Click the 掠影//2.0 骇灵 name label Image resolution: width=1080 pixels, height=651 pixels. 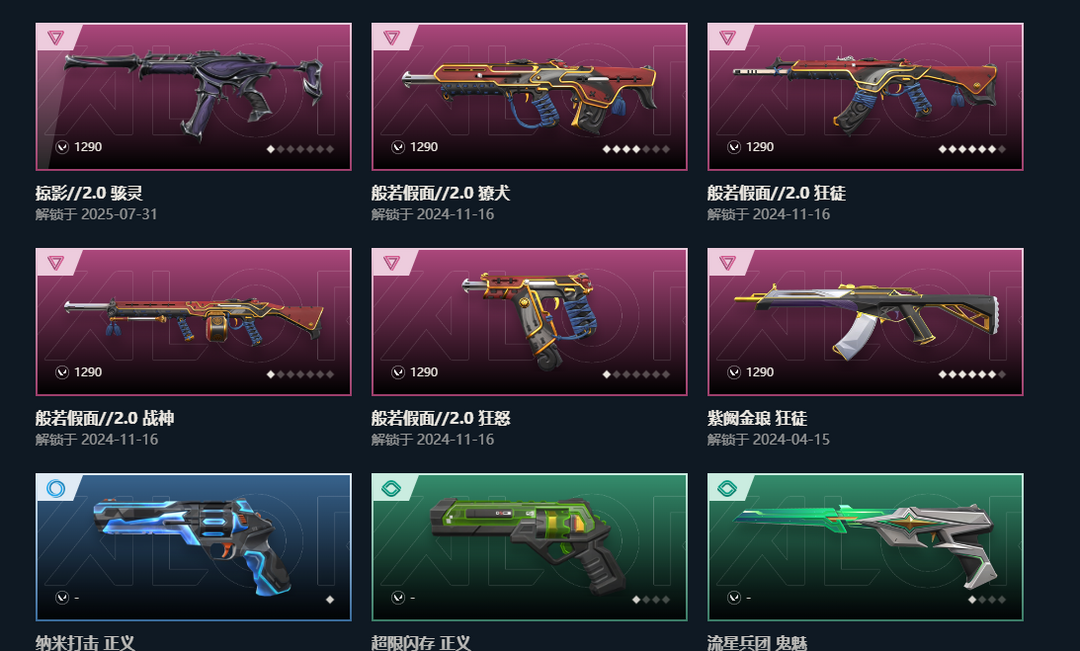(x=89, y=193)
